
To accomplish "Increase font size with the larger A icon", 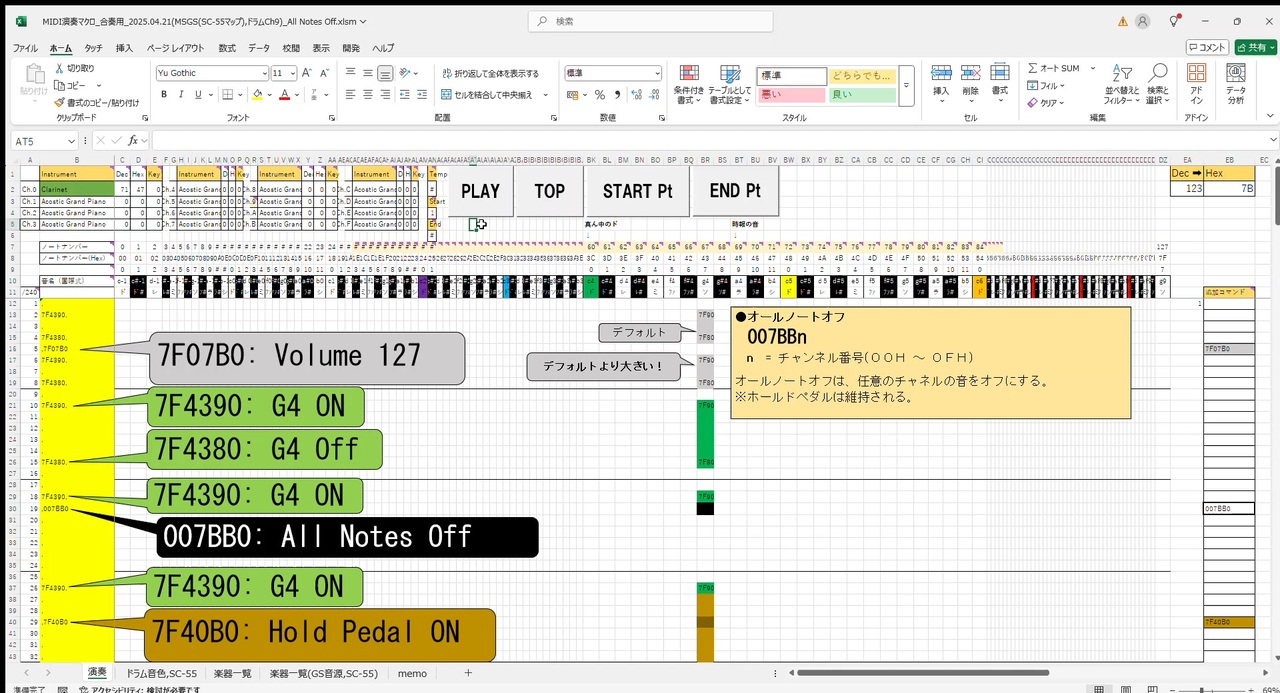I will 307,73.
